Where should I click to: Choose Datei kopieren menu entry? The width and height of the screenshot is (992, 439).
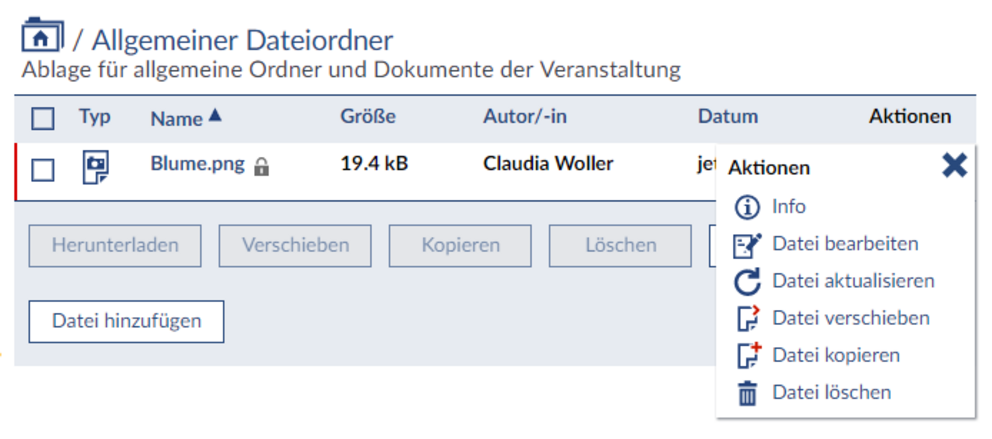click(x=836, y=355)
